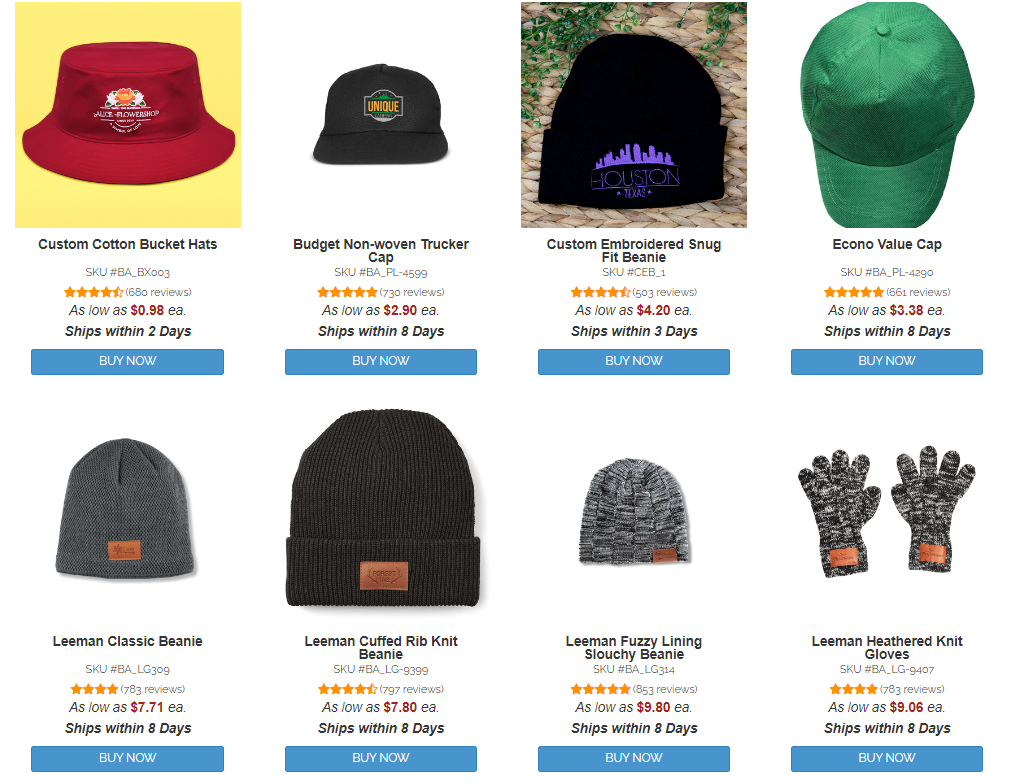Image resolution: width=1017 pixels, height=783 pixels.
Task: Open the green Econo Value Cap image
Action: [887, 115]
